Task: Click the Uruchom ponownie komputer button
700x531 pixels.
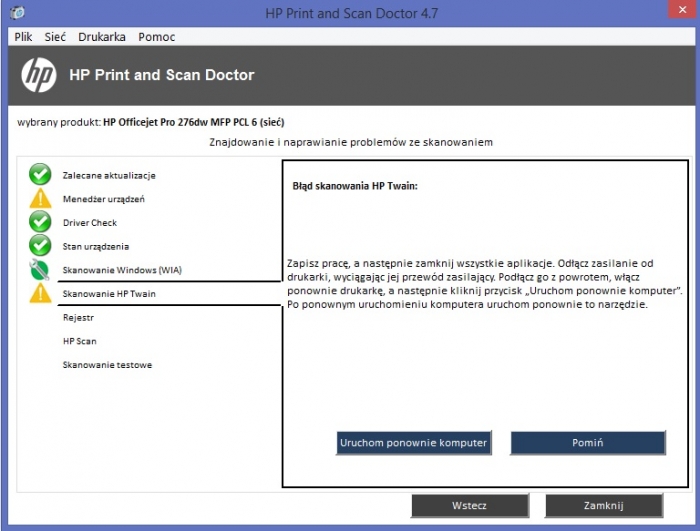Action: point(413,443)
